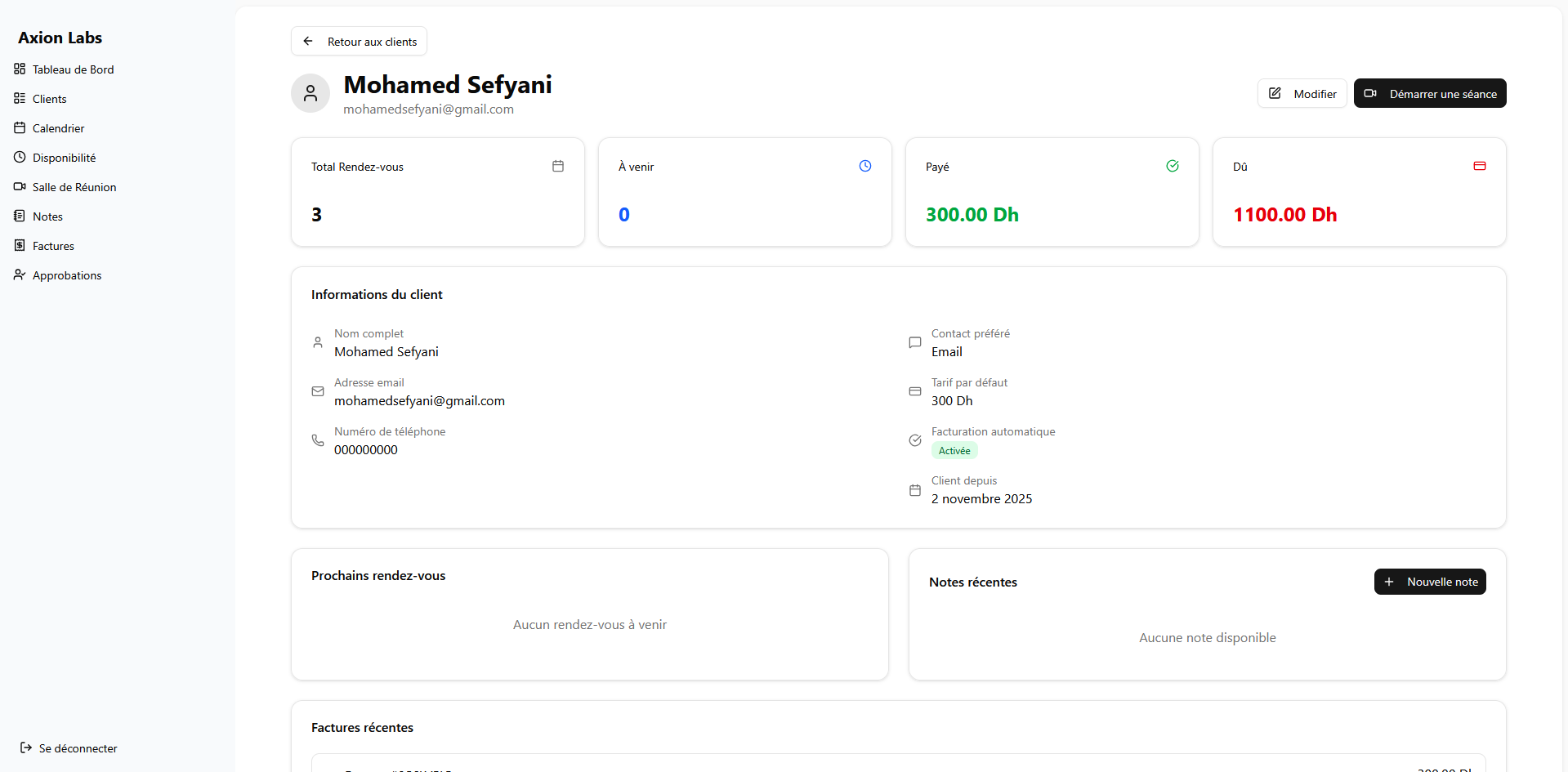
Task: Switch to Notes via the sidebar menu
Action: (x=47, y=216)
